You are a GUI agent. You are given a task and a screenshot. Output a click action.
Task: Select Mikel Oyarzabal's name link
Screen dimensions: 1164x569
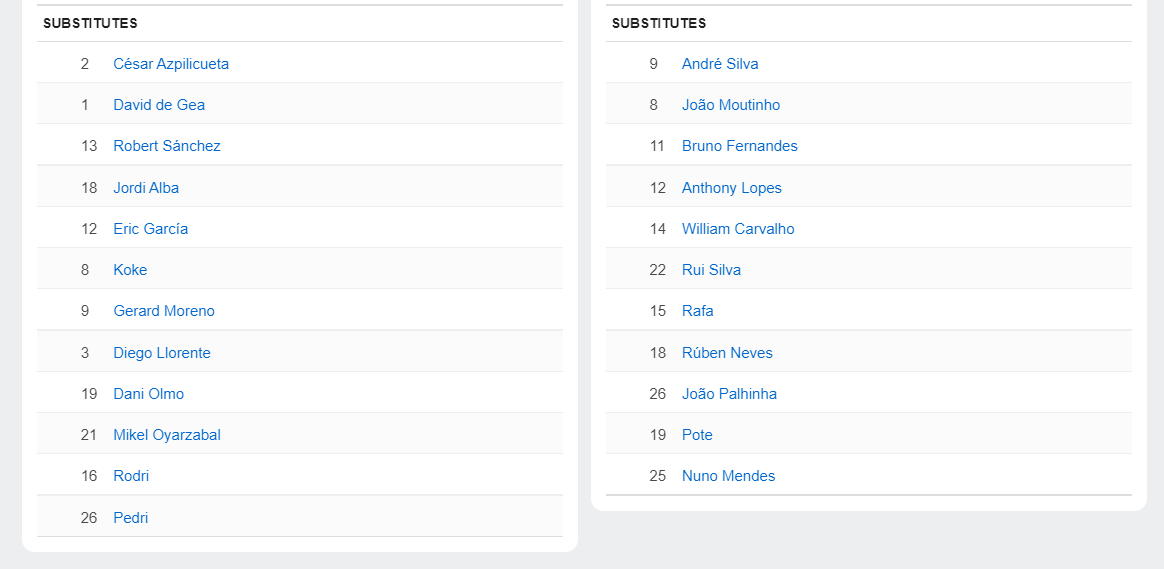pos(167,435)
